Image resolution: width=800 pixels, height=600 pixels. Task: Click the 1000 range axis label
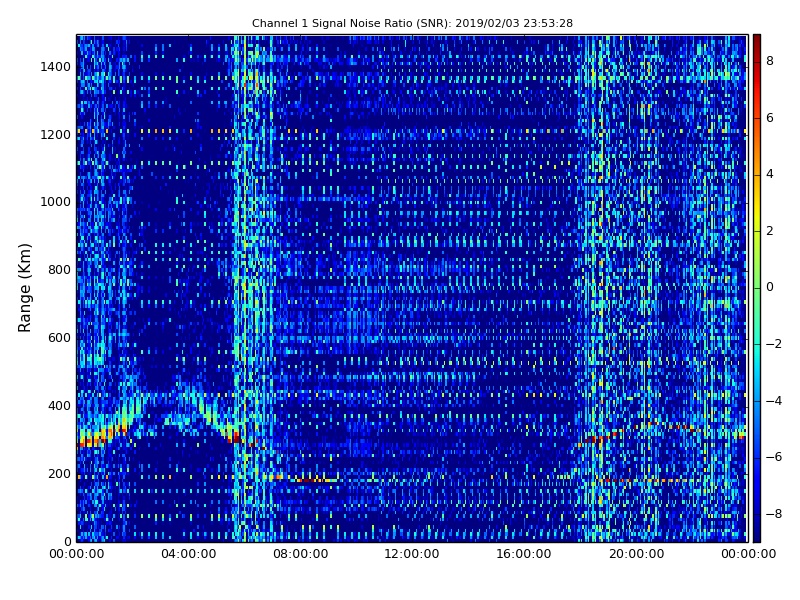pos(56,202)
